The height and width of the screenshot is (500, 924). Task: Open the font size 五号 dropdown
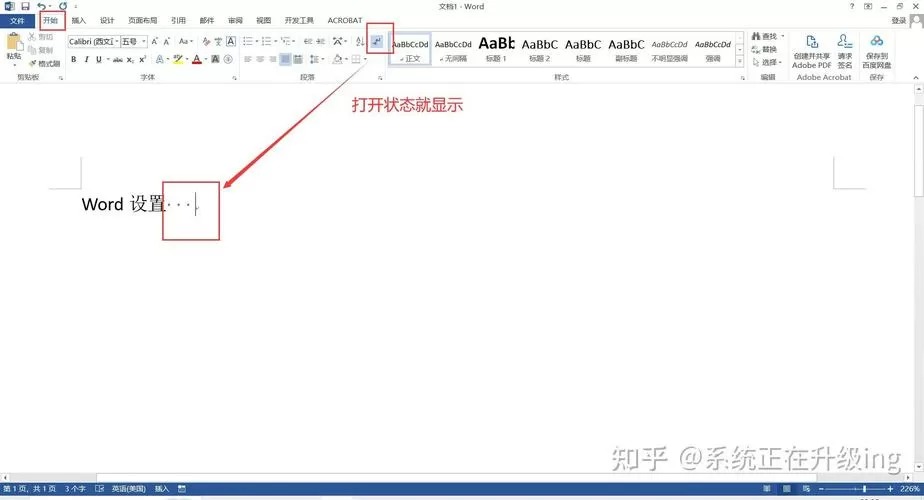[x=144, y=41]
